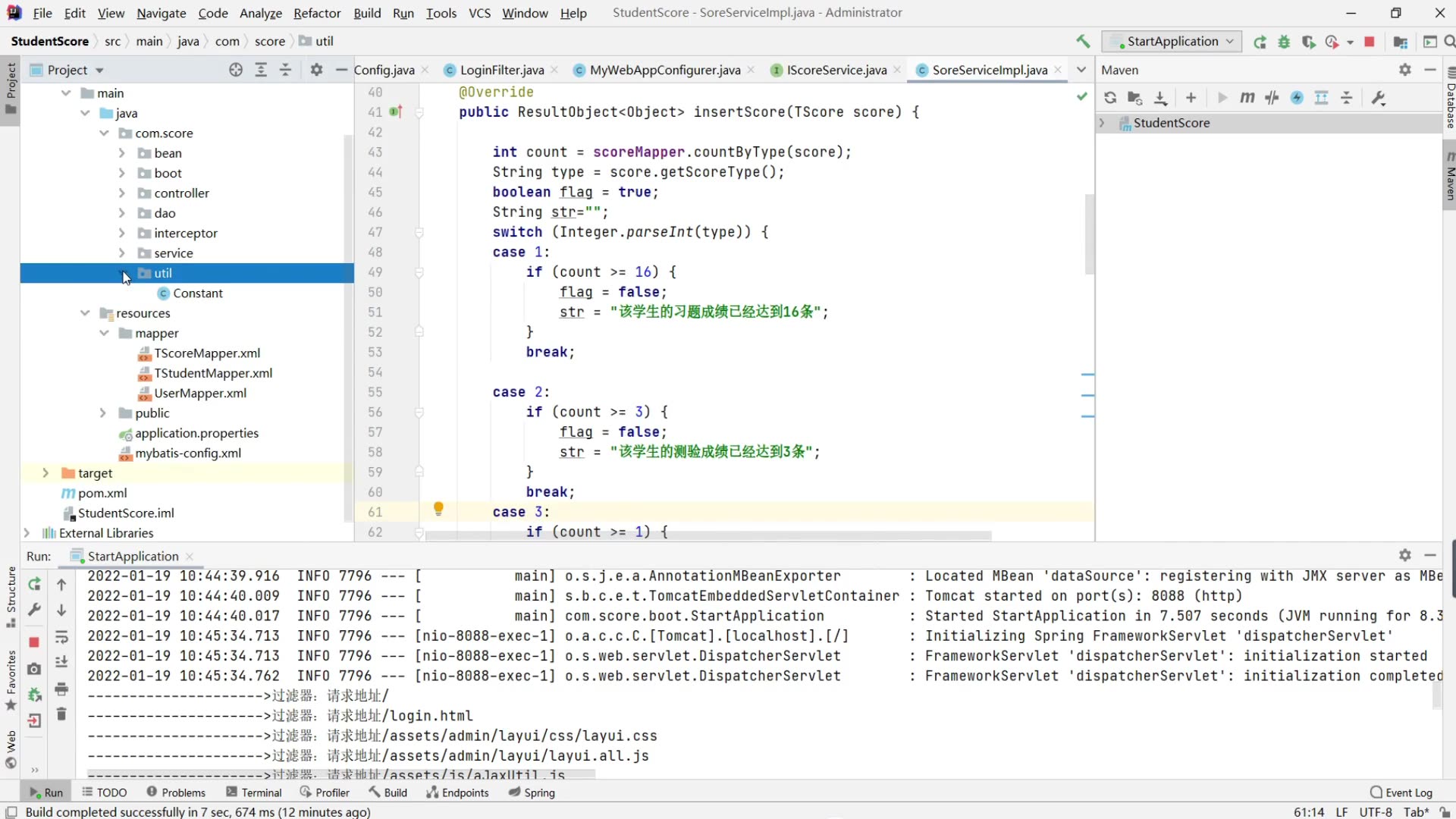The height and width of the screenshot is (819, 1456).
Task: Open the Terminal tool window
Action: (254, 792)
